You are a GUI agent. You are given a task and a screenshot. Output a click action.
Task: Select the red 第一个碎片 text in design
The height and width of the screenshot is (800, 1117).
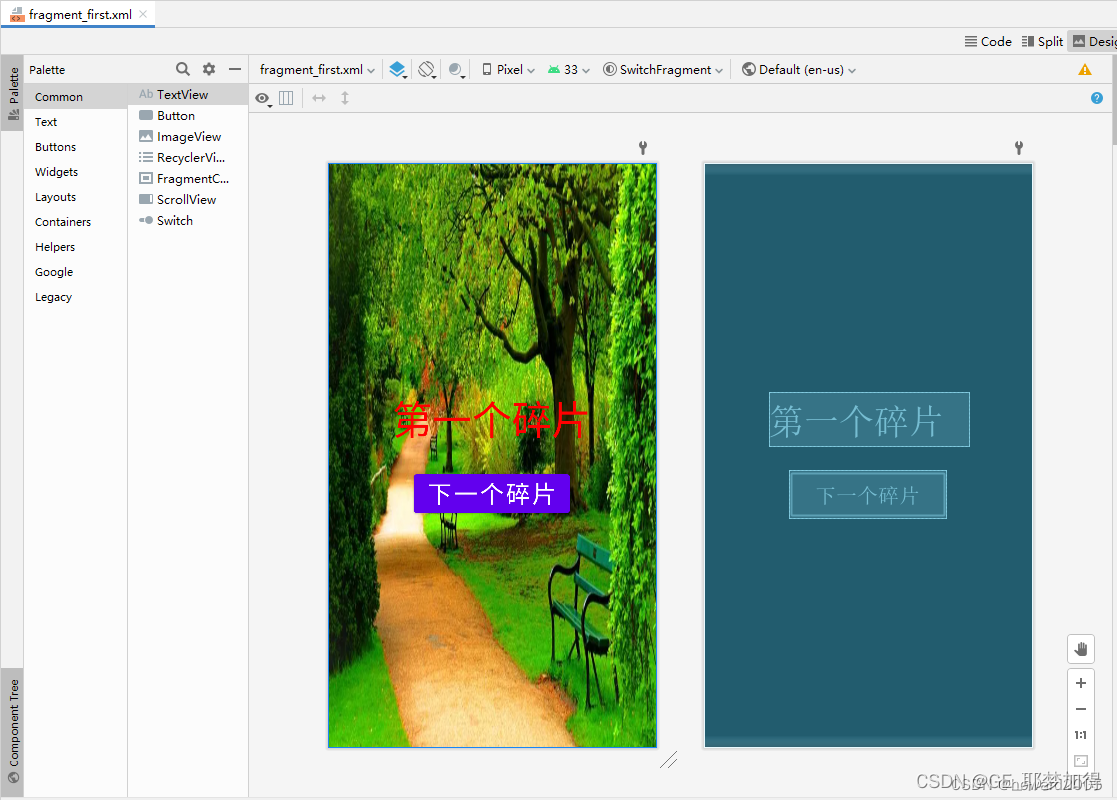[x=491, y=420]
